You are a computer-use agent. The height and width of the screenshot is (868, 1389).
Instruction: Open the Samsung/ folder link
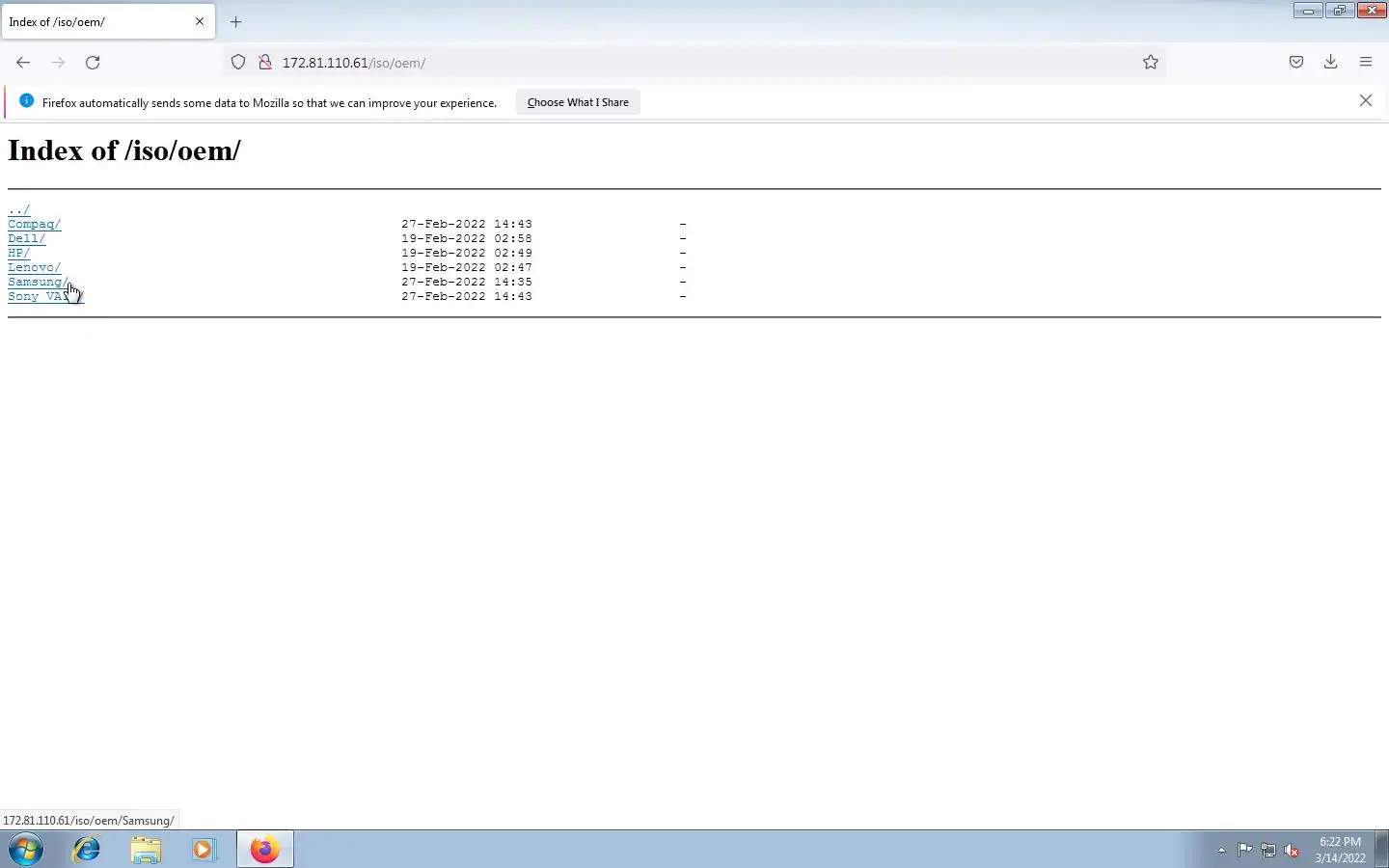tap(39, 282)
